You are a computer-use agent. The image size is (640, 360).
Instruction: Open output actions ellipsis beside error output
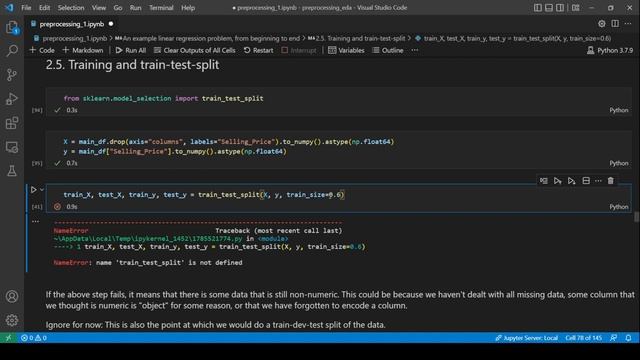tap(36, 221)
